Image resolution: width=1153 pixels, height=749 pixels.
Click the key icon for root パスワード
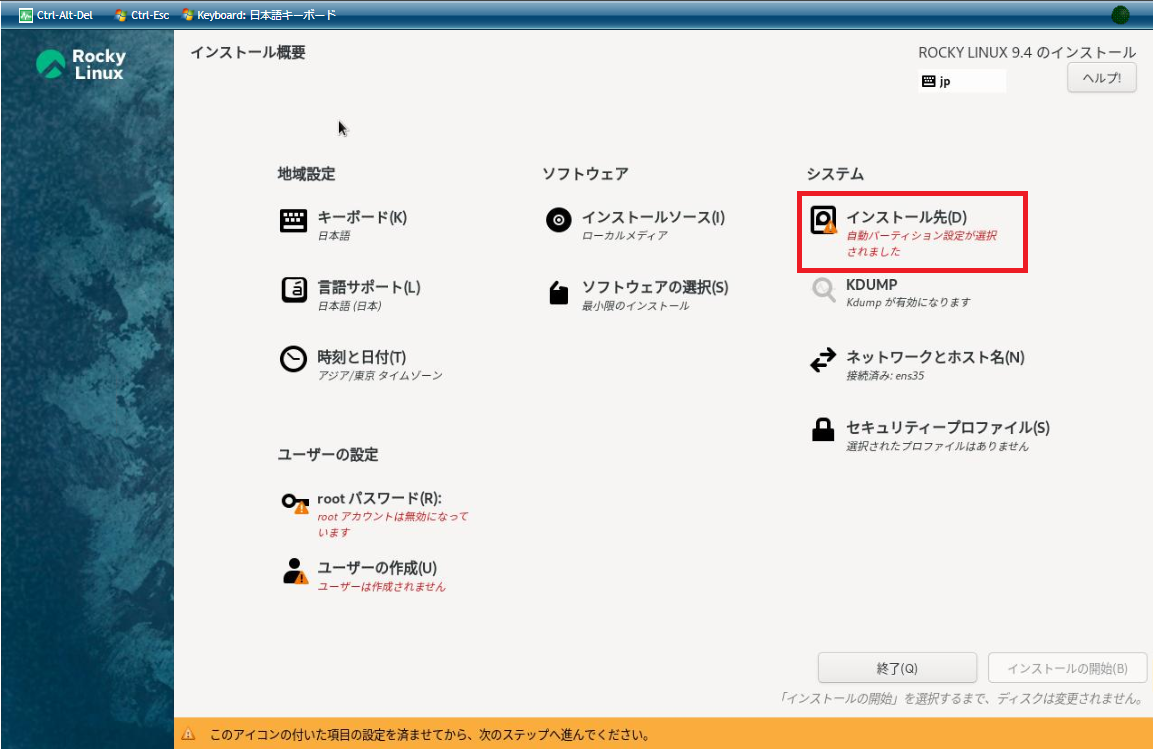294,503
